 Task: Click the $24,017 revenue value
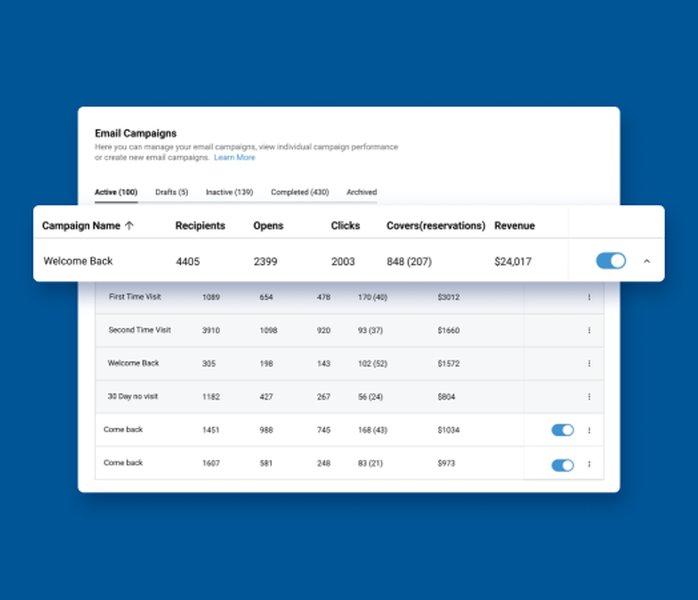pyautogui.click(x=513, y=261)
